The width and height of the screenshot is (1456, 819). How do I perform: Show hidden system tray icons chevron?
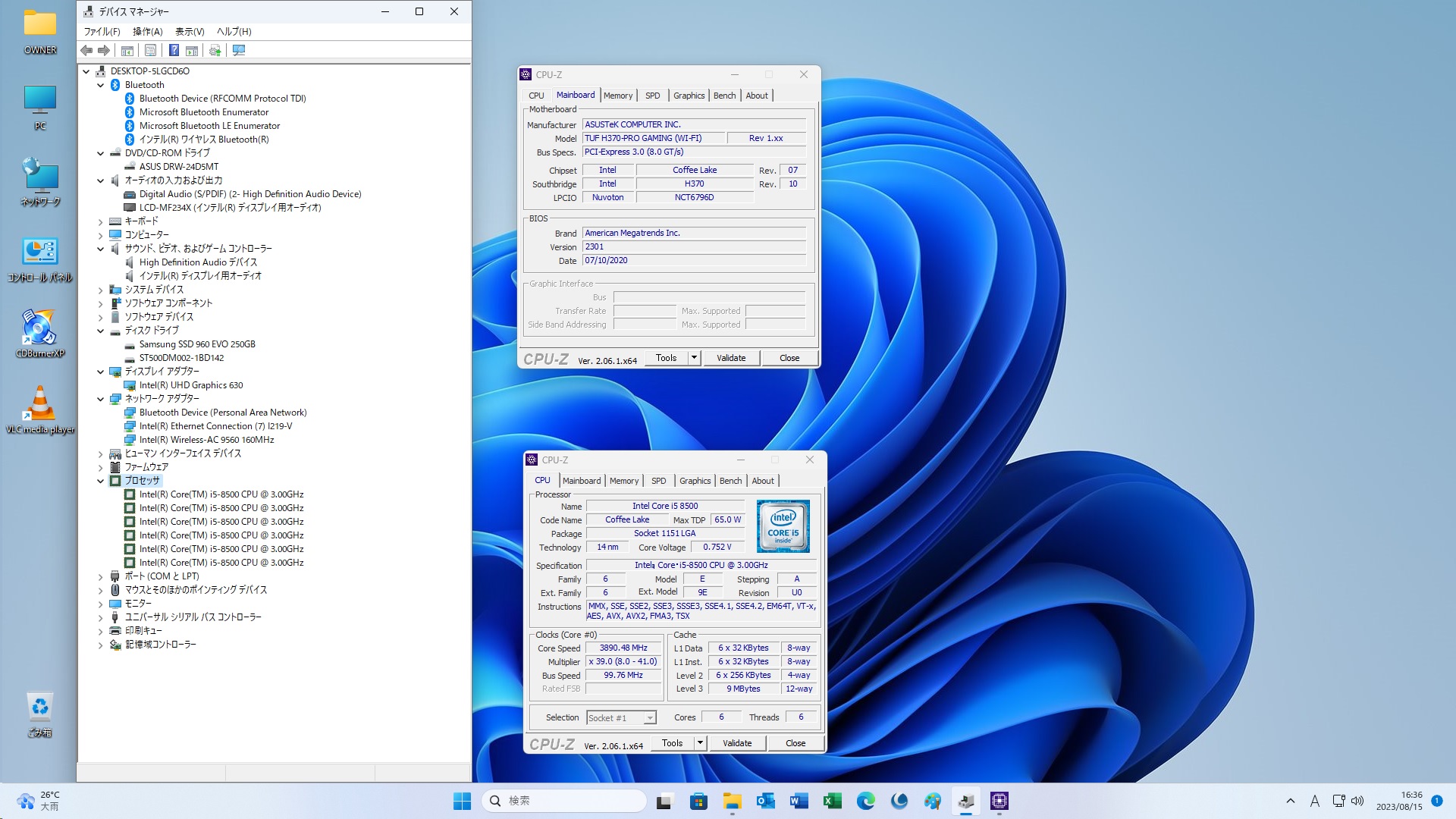pos(1290,801)
